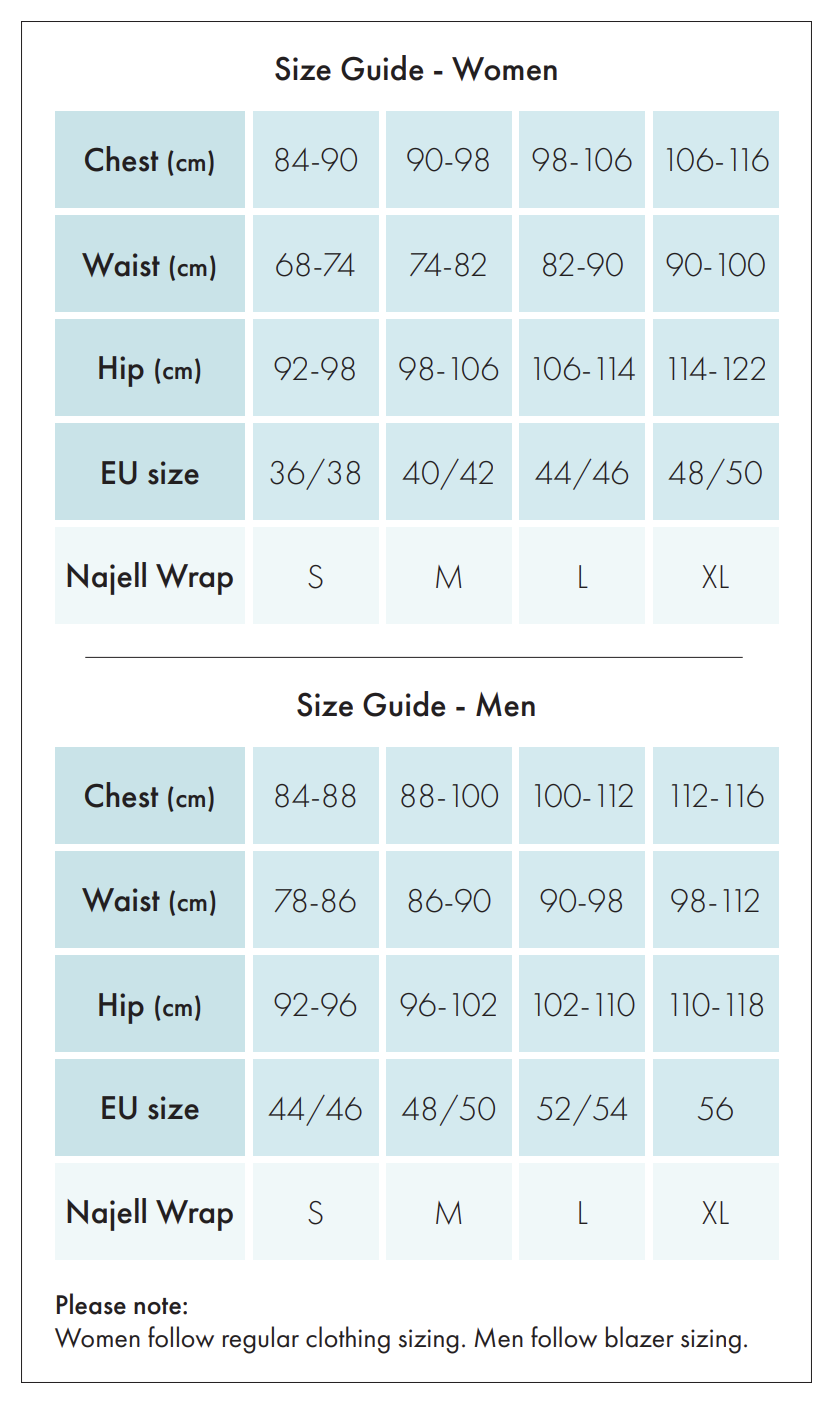Select men's EU size 56

point(716,1108)
